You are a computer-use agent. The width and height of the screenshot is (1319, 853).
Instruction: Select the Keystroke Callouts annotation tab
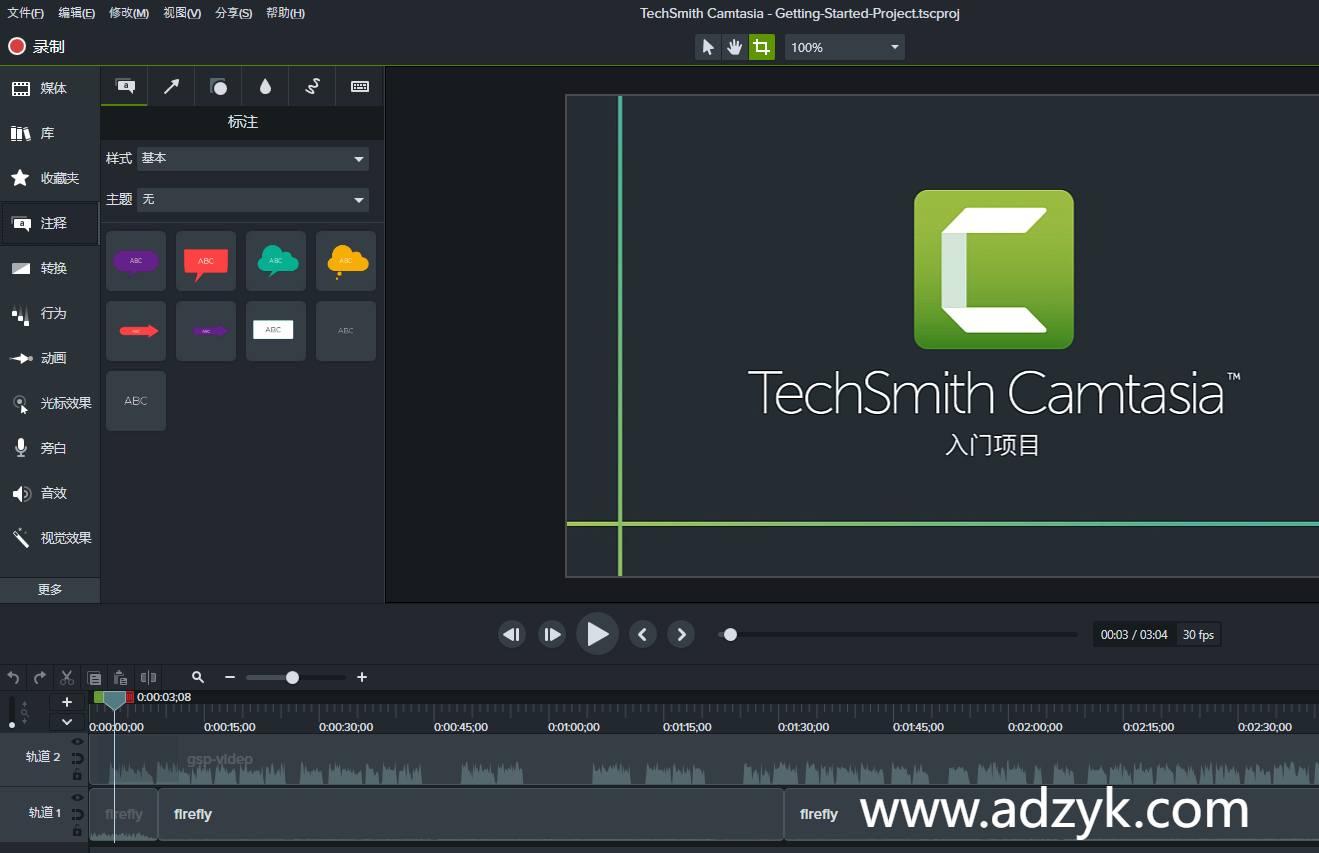click(x=360, y=86)
